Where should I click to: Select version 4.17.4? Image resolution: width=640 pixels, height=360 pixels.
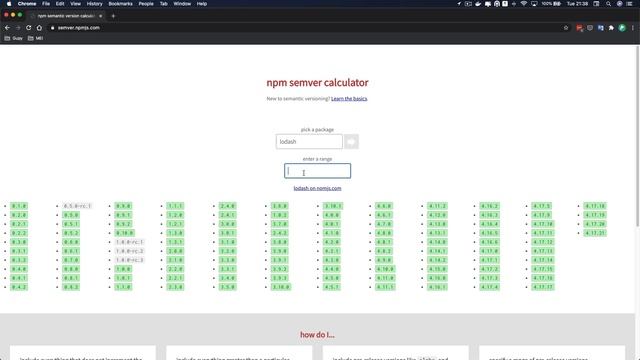[x=489, y=287]
